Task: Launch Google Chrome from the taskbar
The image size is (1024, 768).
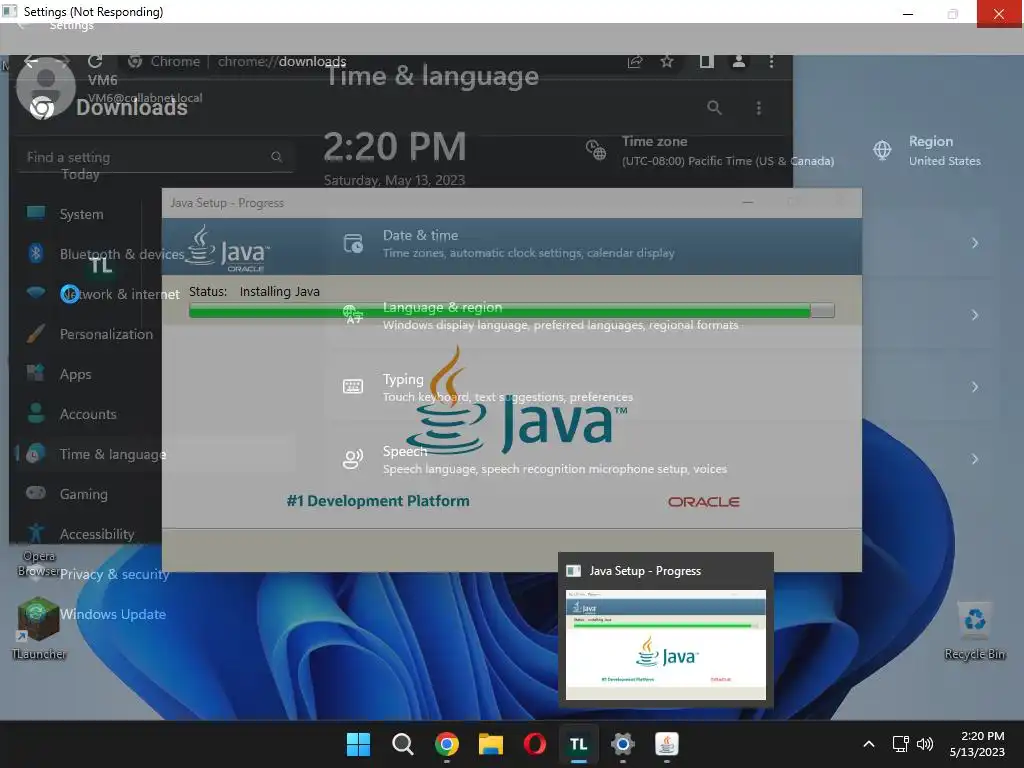Action: coord(447,744)
